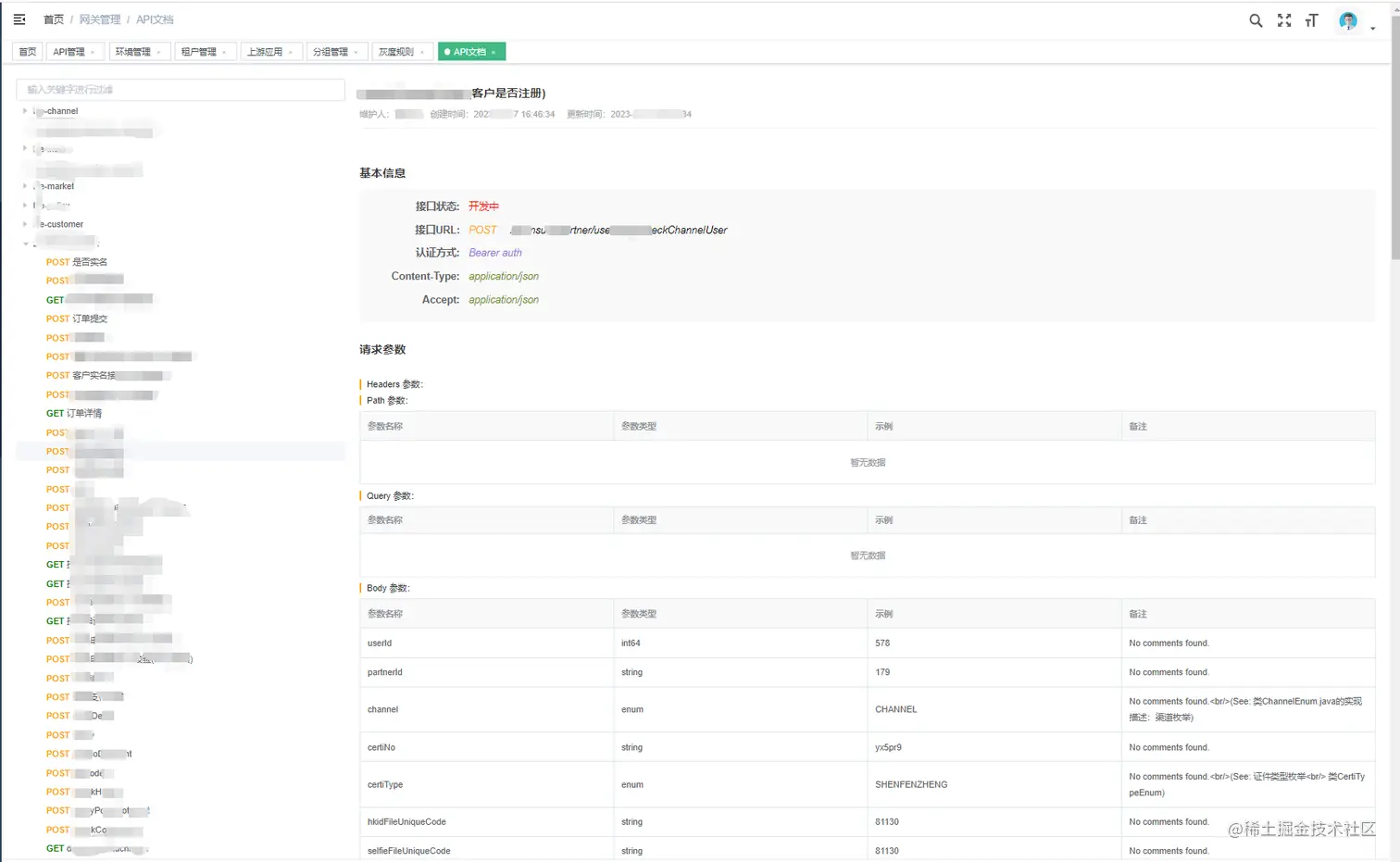This screenshot has height=862, width=1400.
Task: Click the Bearer auth authentication link
Action: [495, 253]
